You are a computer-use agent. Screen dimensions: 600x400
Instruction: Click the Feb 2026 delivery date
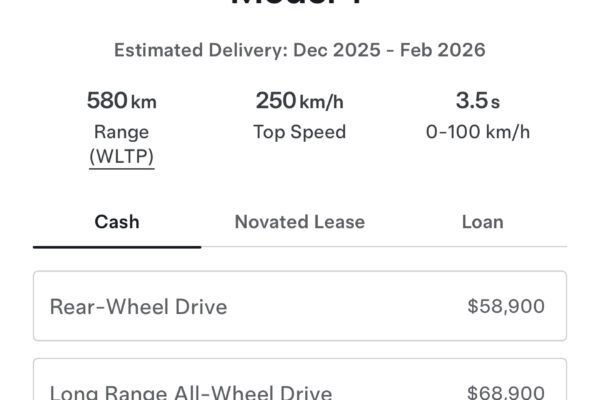(x=445, y=50)
